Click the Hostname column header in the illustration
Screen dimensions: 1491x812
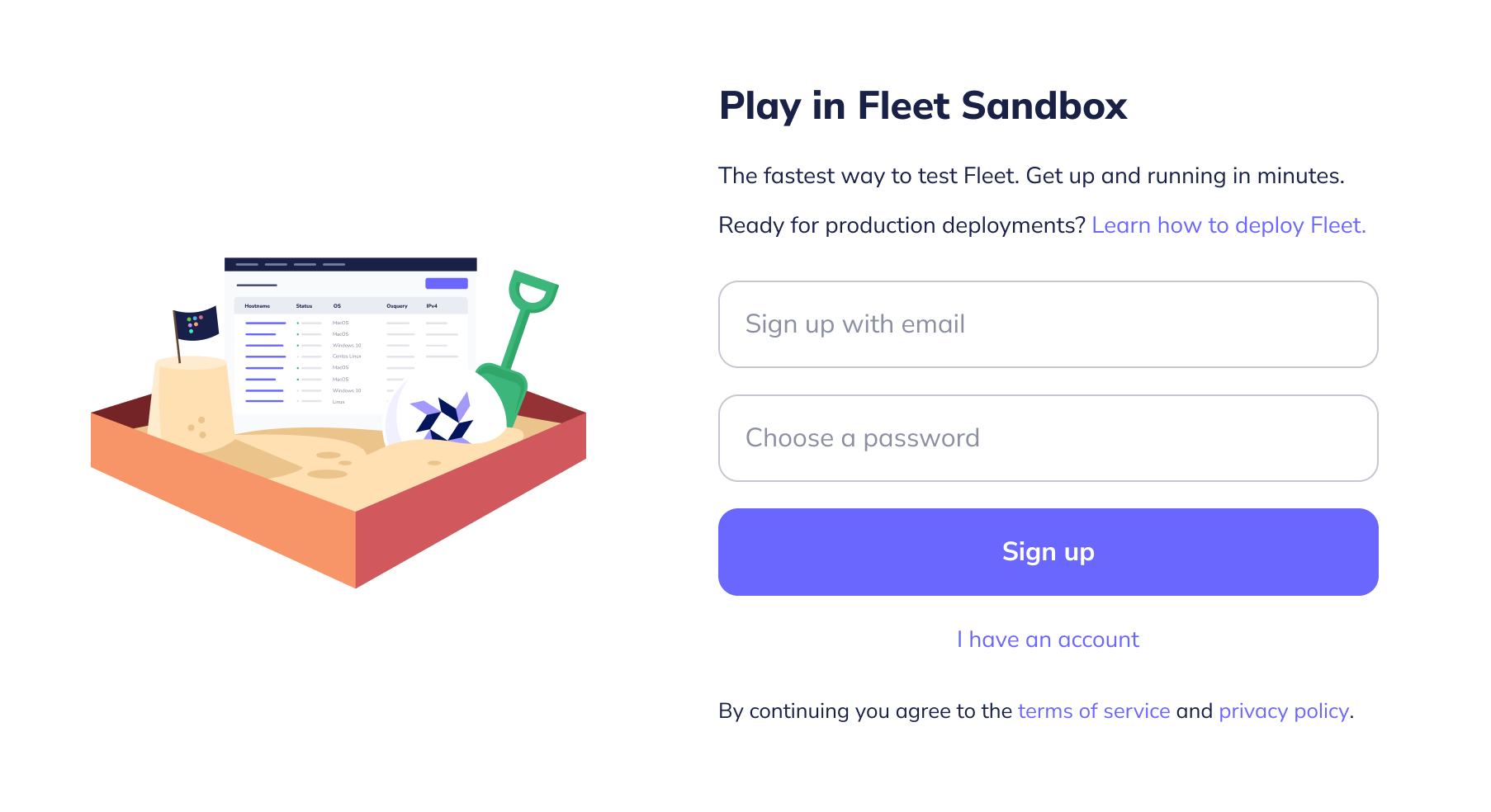pos(258,306)
